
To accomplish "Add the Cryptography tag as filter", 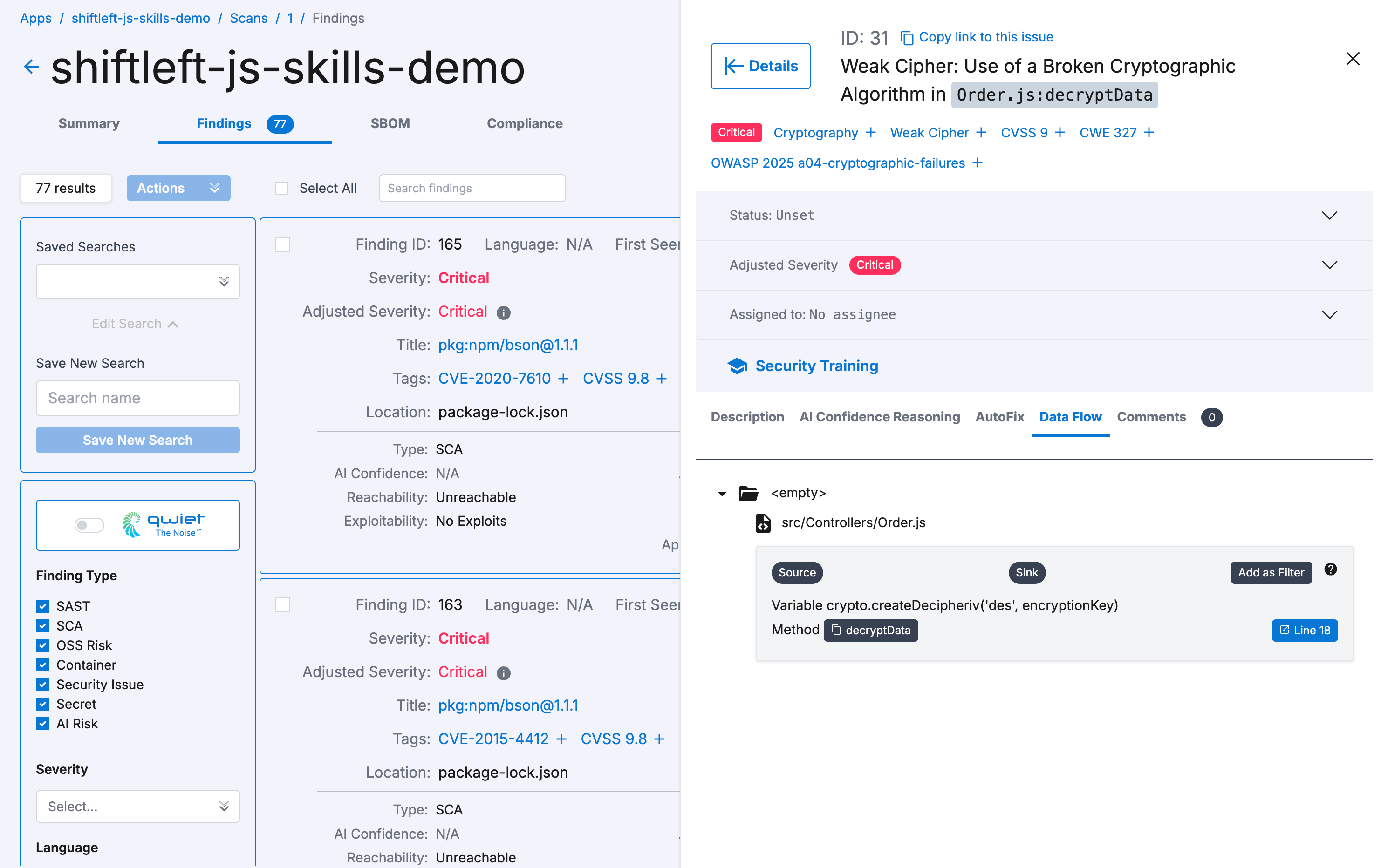I will tap(871, 132).
